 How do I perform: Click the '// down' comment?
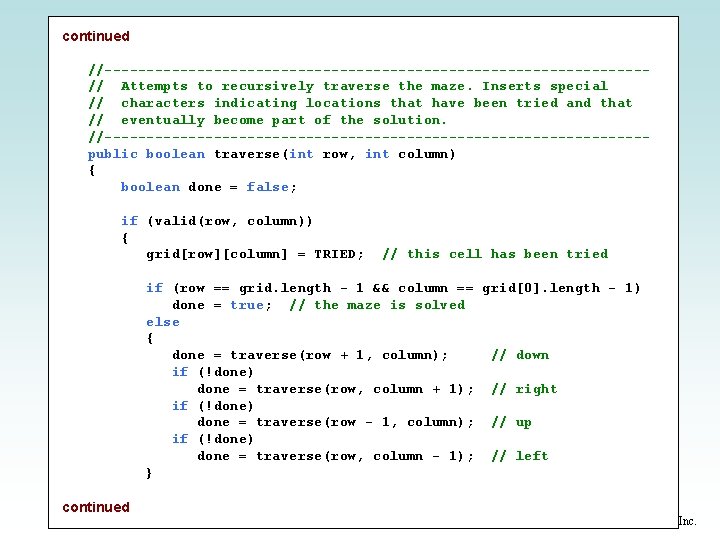click(520, 355)
